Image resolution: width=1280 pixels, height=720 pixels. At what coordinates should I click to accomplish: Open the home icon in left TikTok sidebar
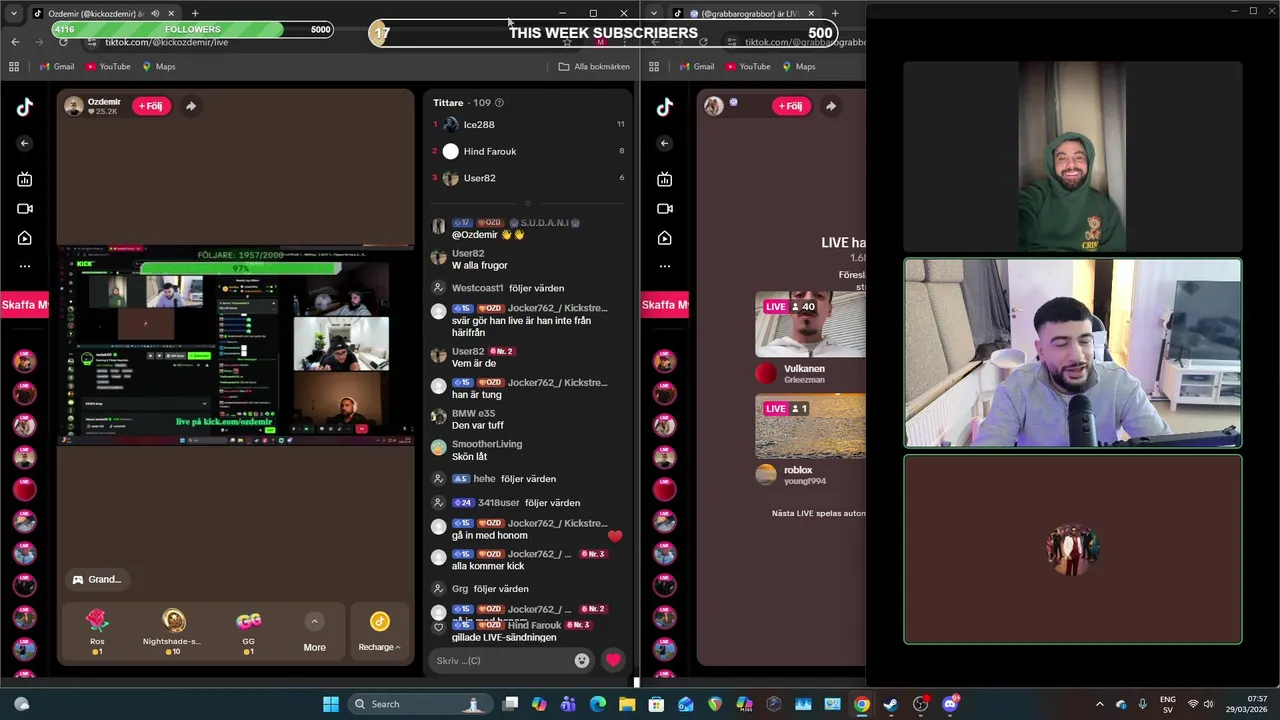tap(25, 238)
